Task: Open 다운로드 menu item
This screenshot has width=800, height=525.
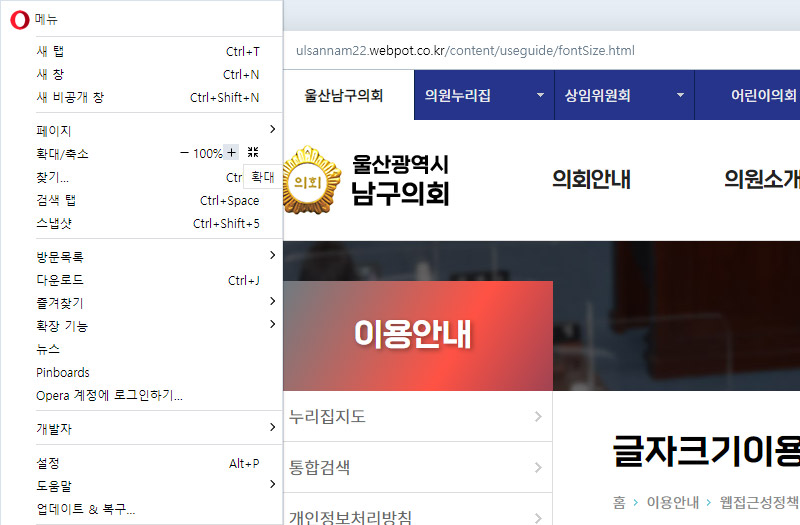Action: coord(148,280)
